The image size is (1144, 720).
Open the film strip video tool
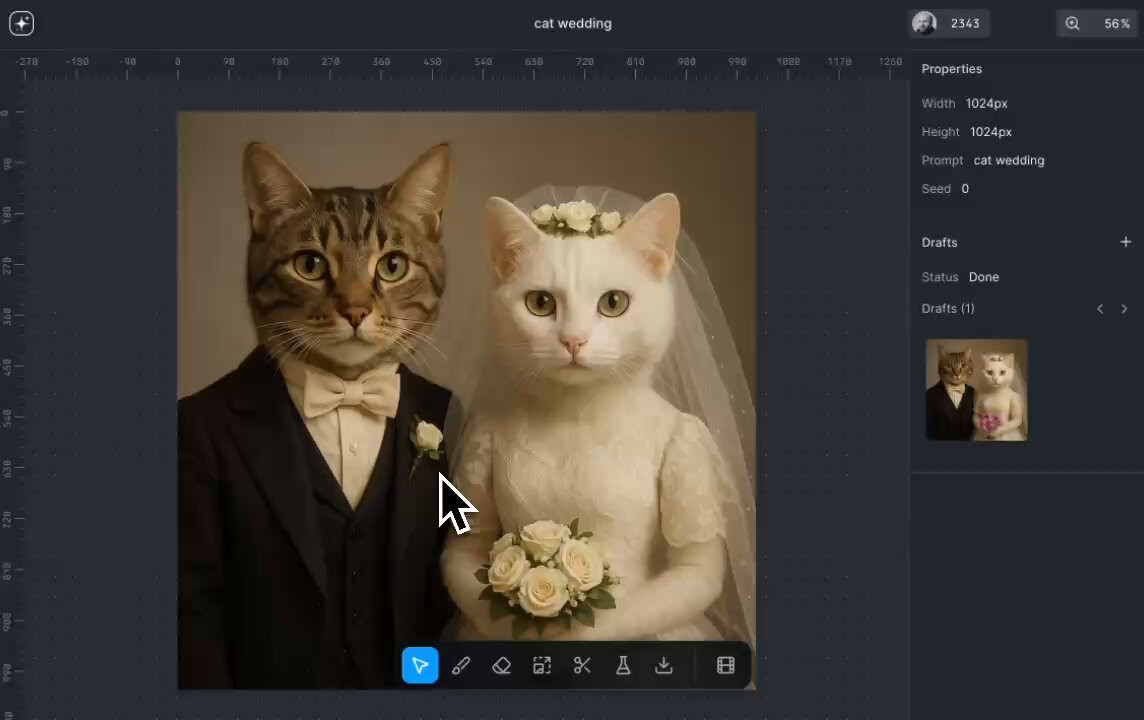click(x=726, y=666)
